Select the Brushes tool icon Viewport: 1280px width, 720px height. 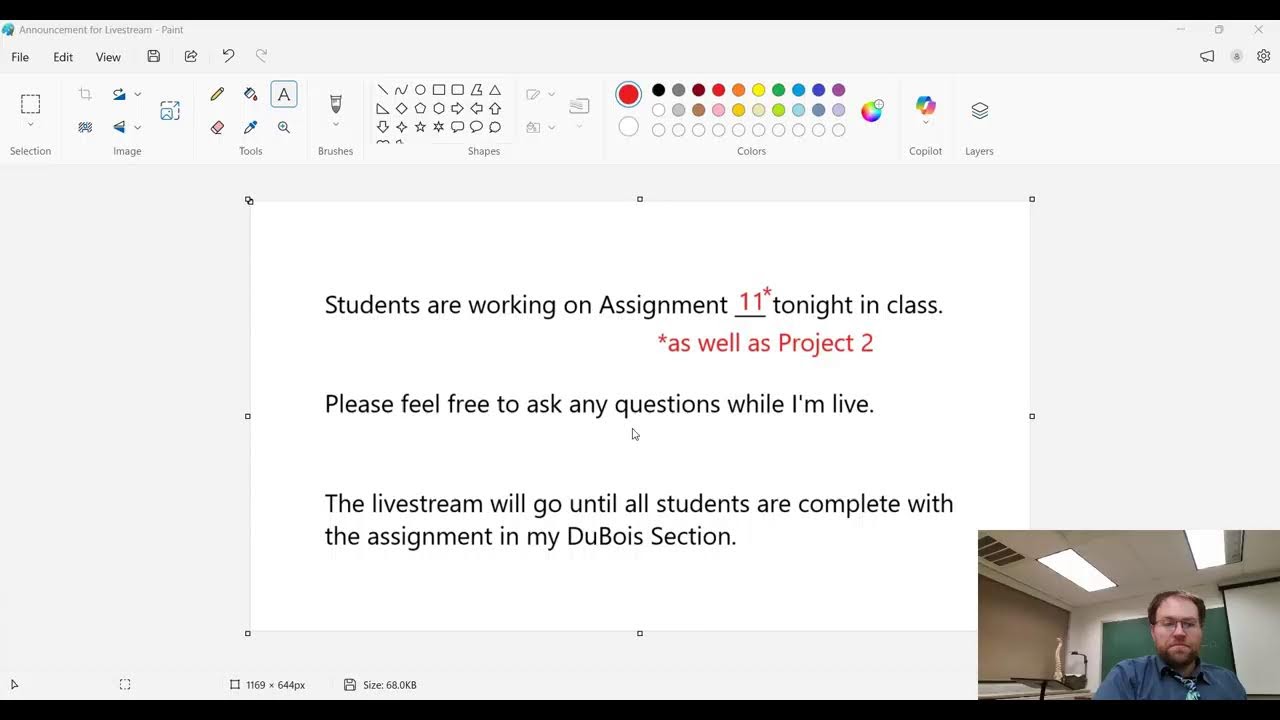point(335,103)
